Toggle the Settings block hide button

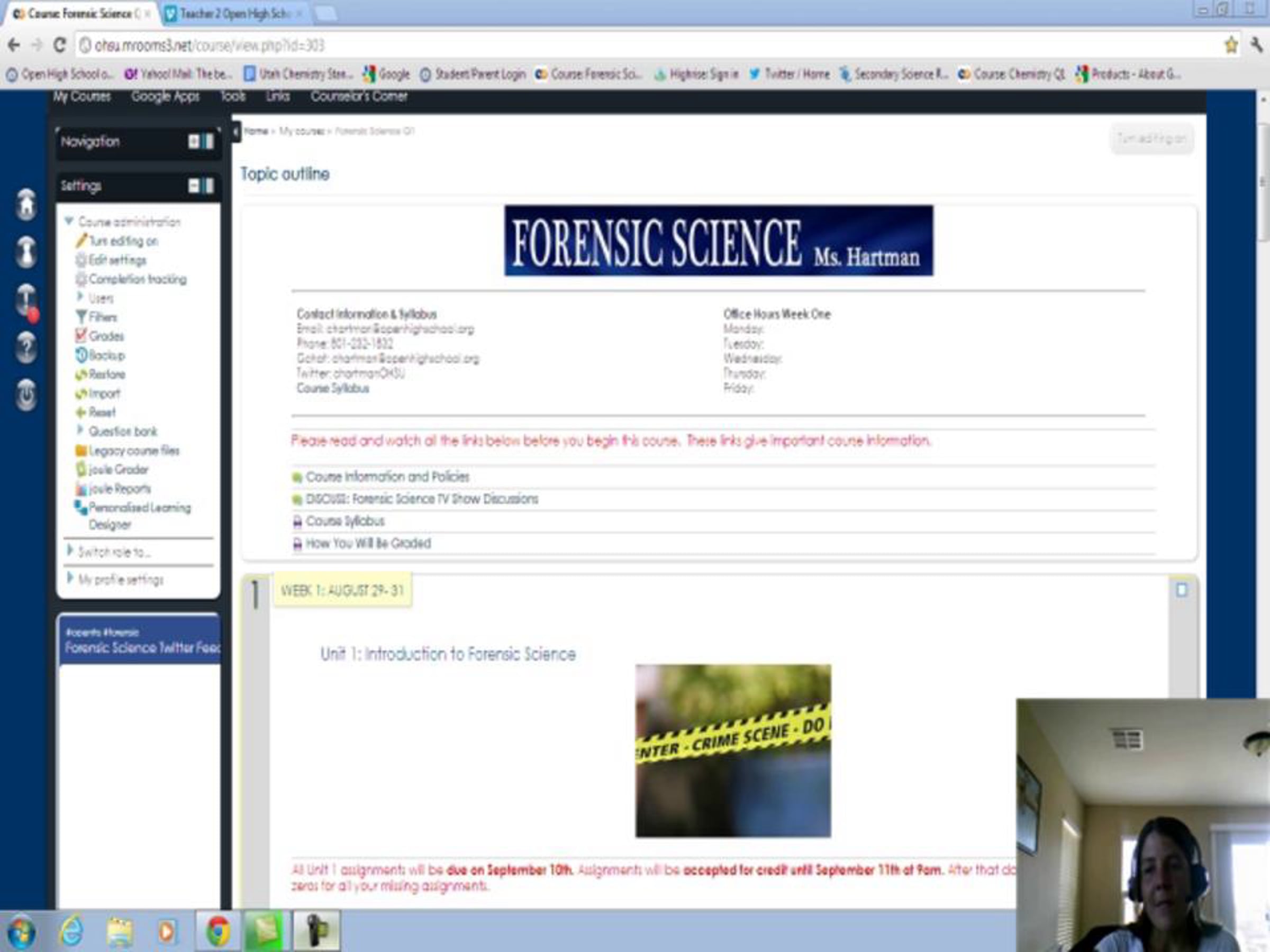click(x=194, y=185)
